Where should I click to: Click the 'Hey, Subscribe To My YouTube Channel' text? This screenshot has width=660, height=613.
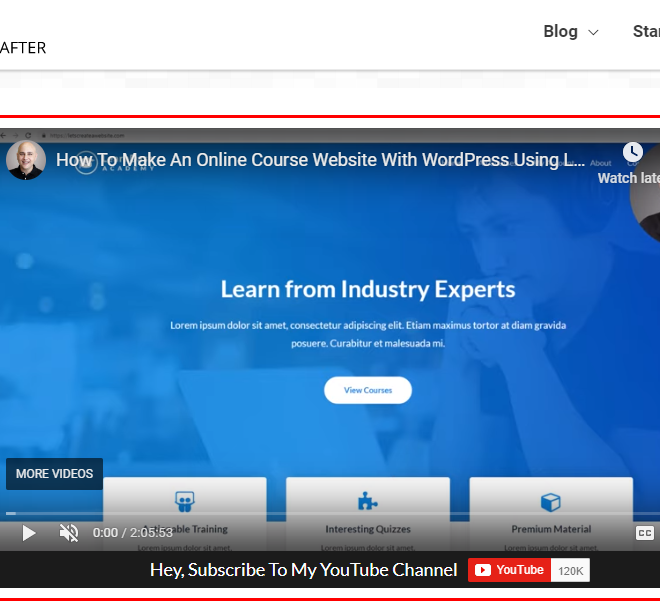coord(303,570)
